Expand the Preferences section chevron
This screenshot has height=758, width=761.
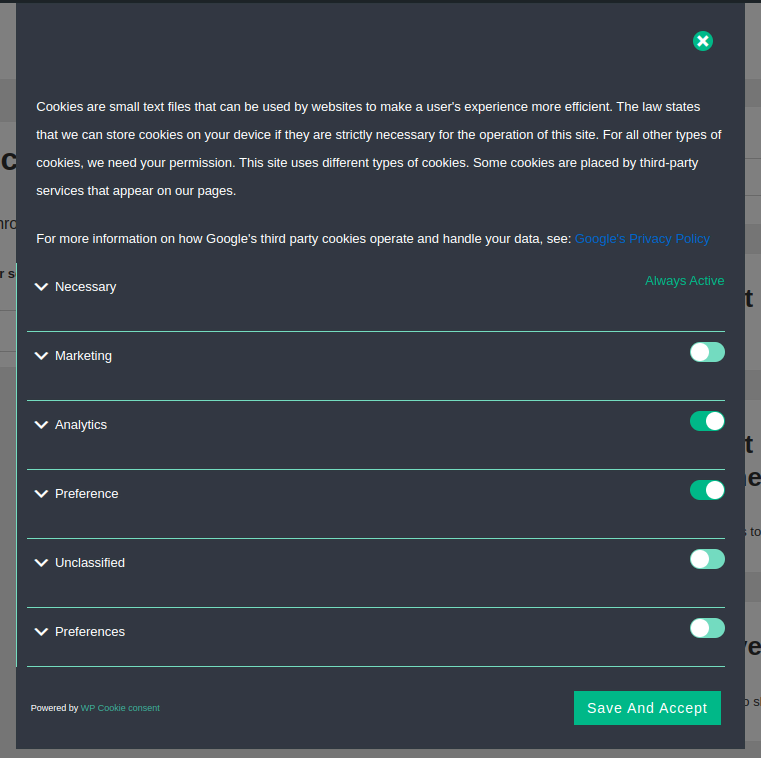point(41,632)
